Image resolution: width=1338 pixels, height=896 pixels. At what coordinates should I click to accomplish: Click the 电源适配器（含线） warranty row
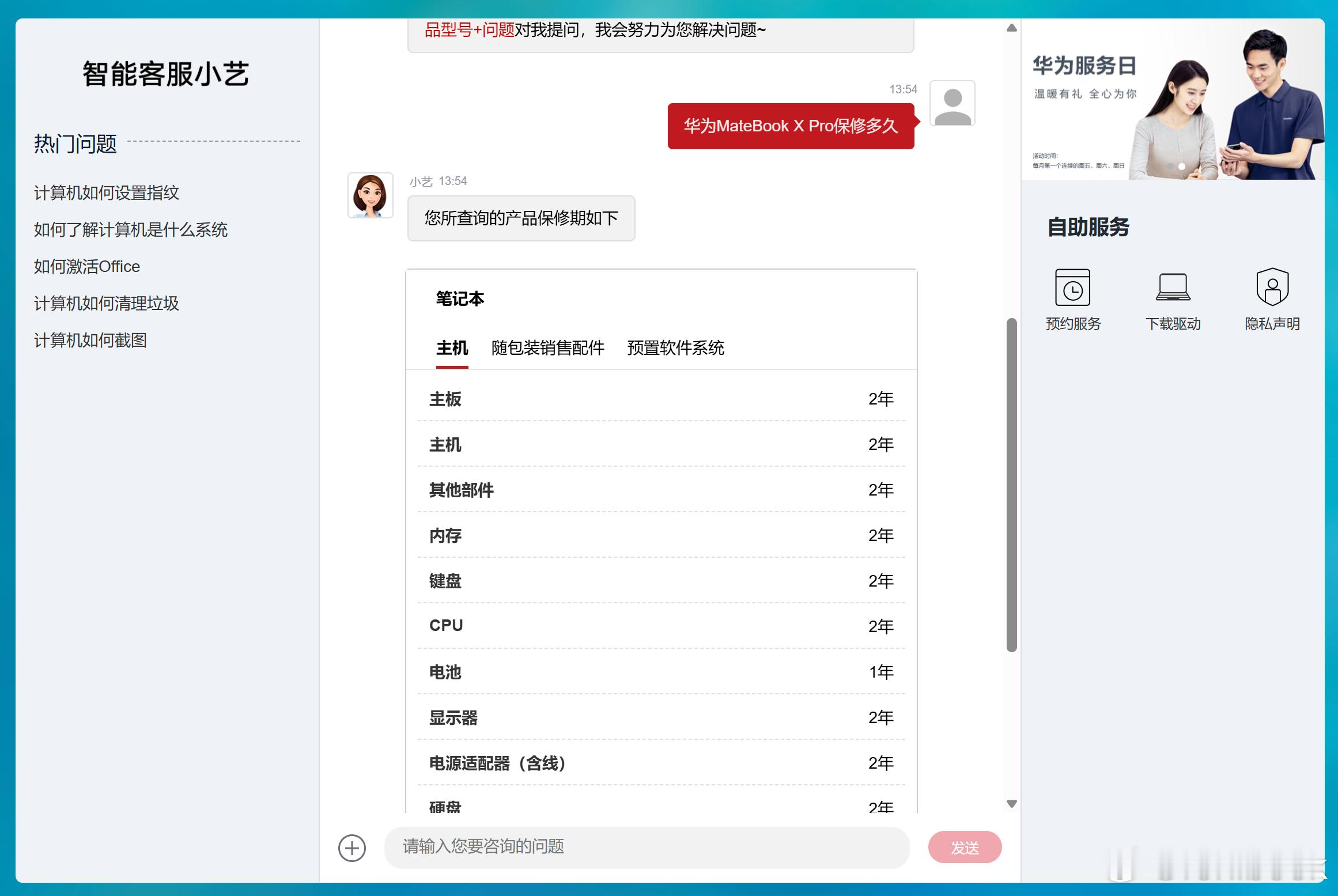[x=662, y=763]
